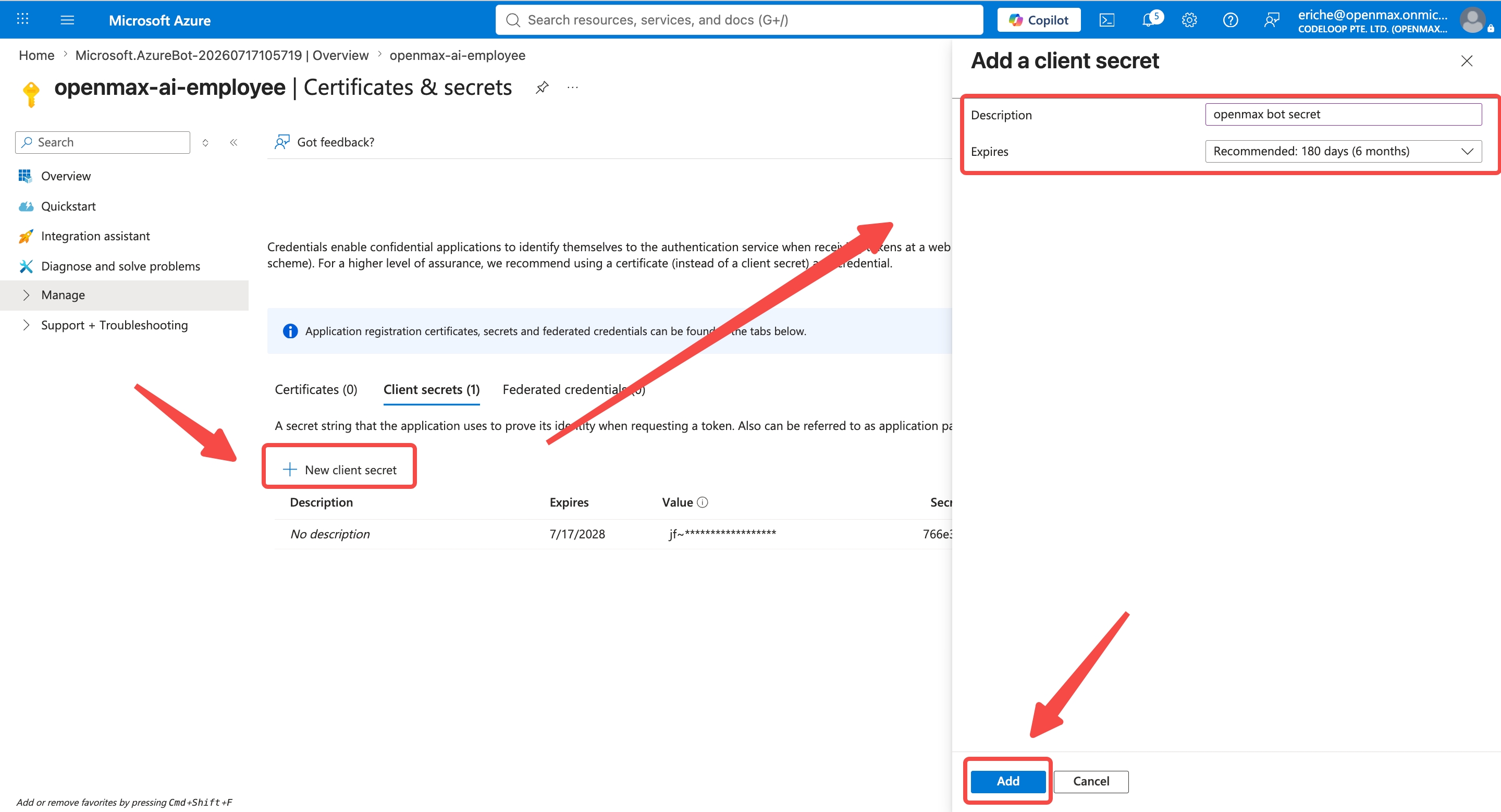1501x812 pixels.
Task: Click the Cancel button
Action: point(1091,781)
